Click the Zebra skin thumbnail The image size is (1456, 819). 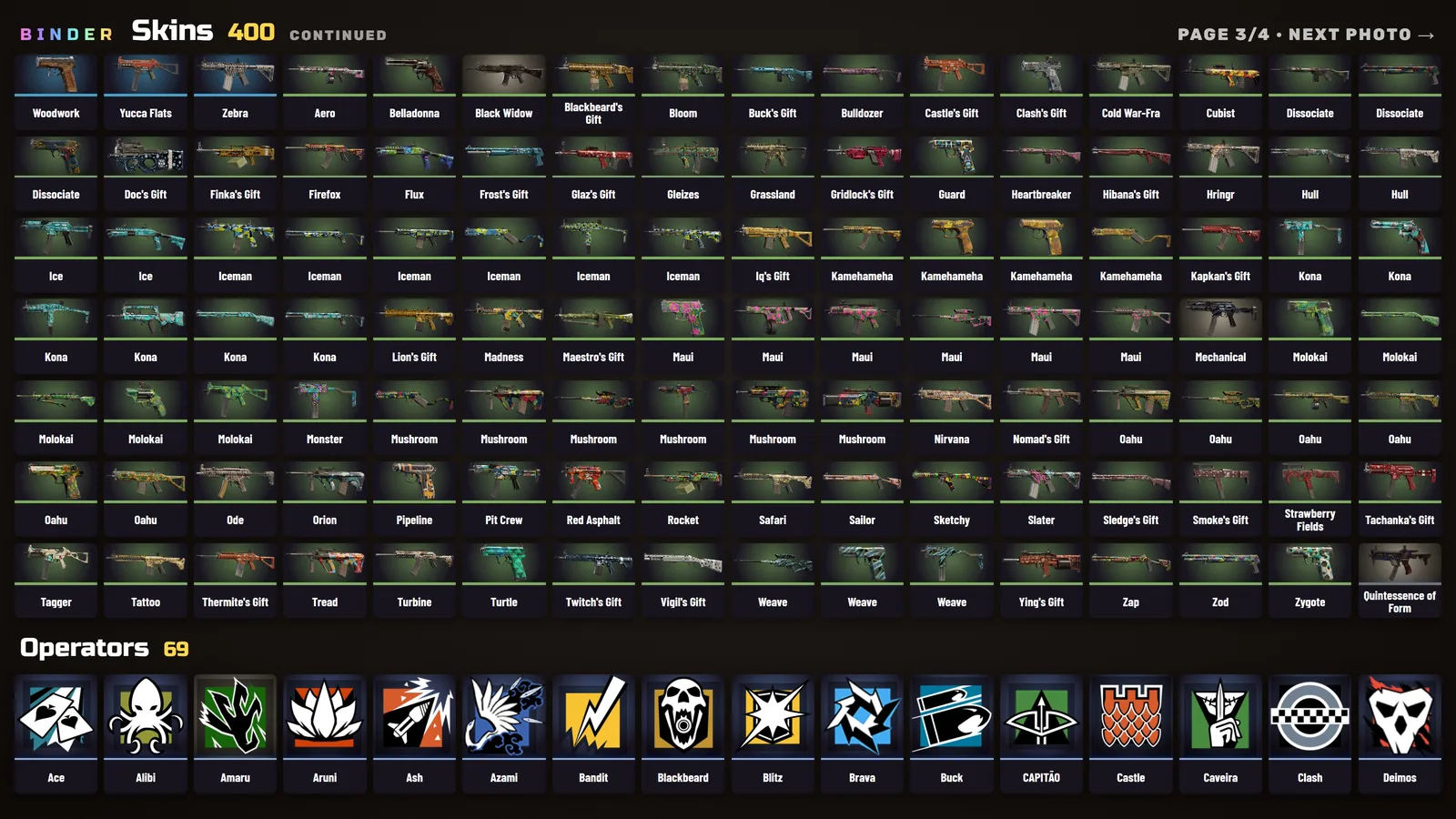235,75
